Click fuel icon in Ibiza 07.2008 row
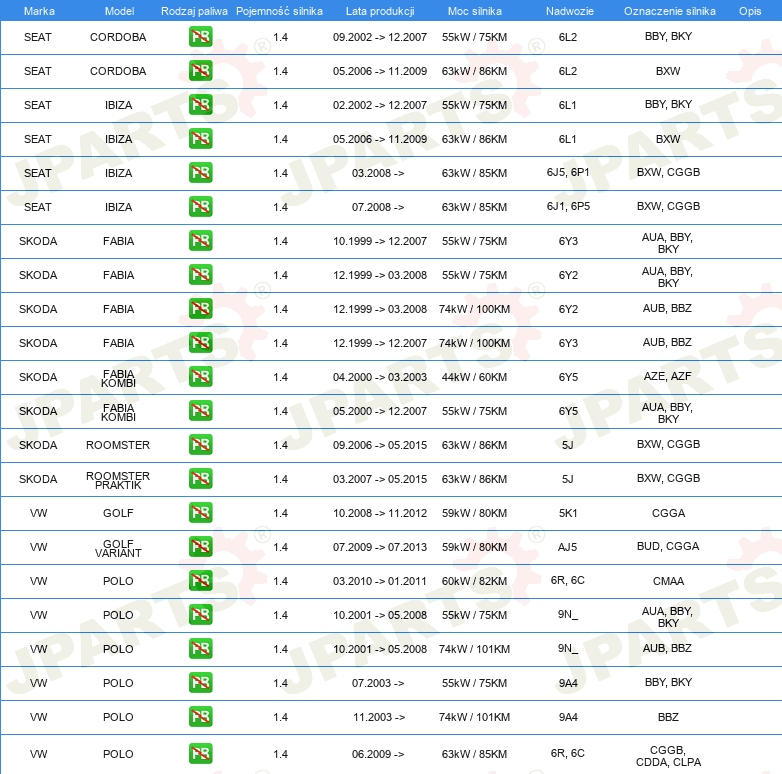The image size is (782, 774). click(200, 206)
